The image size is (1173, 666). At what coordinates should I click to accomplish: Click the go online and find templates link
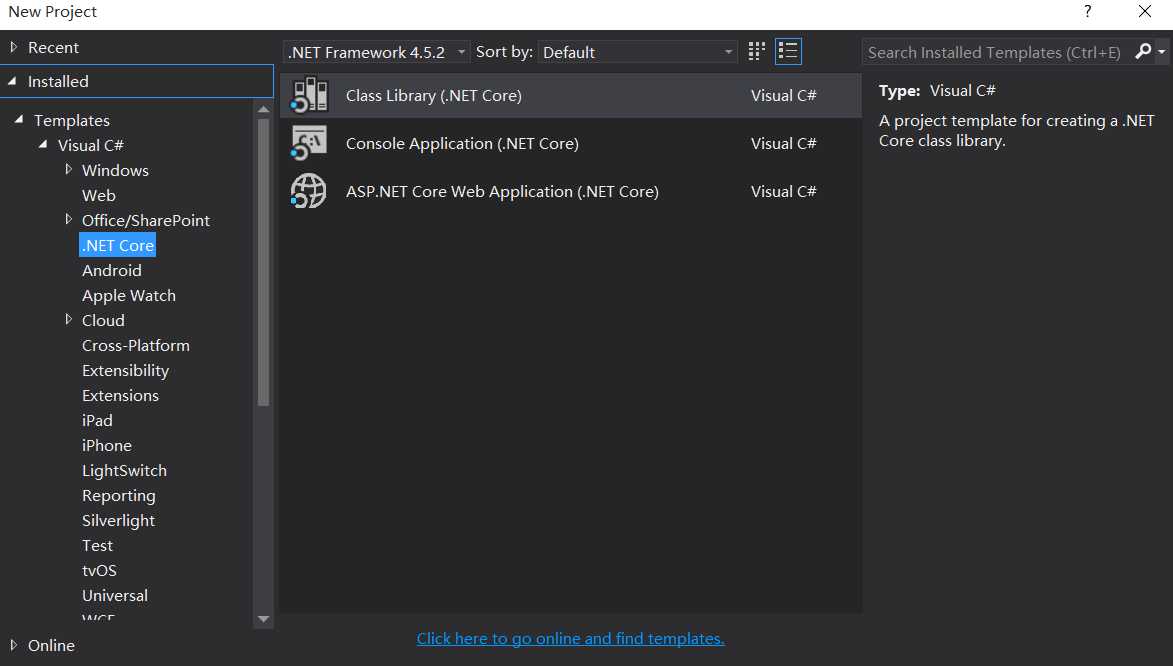point(570,638)
